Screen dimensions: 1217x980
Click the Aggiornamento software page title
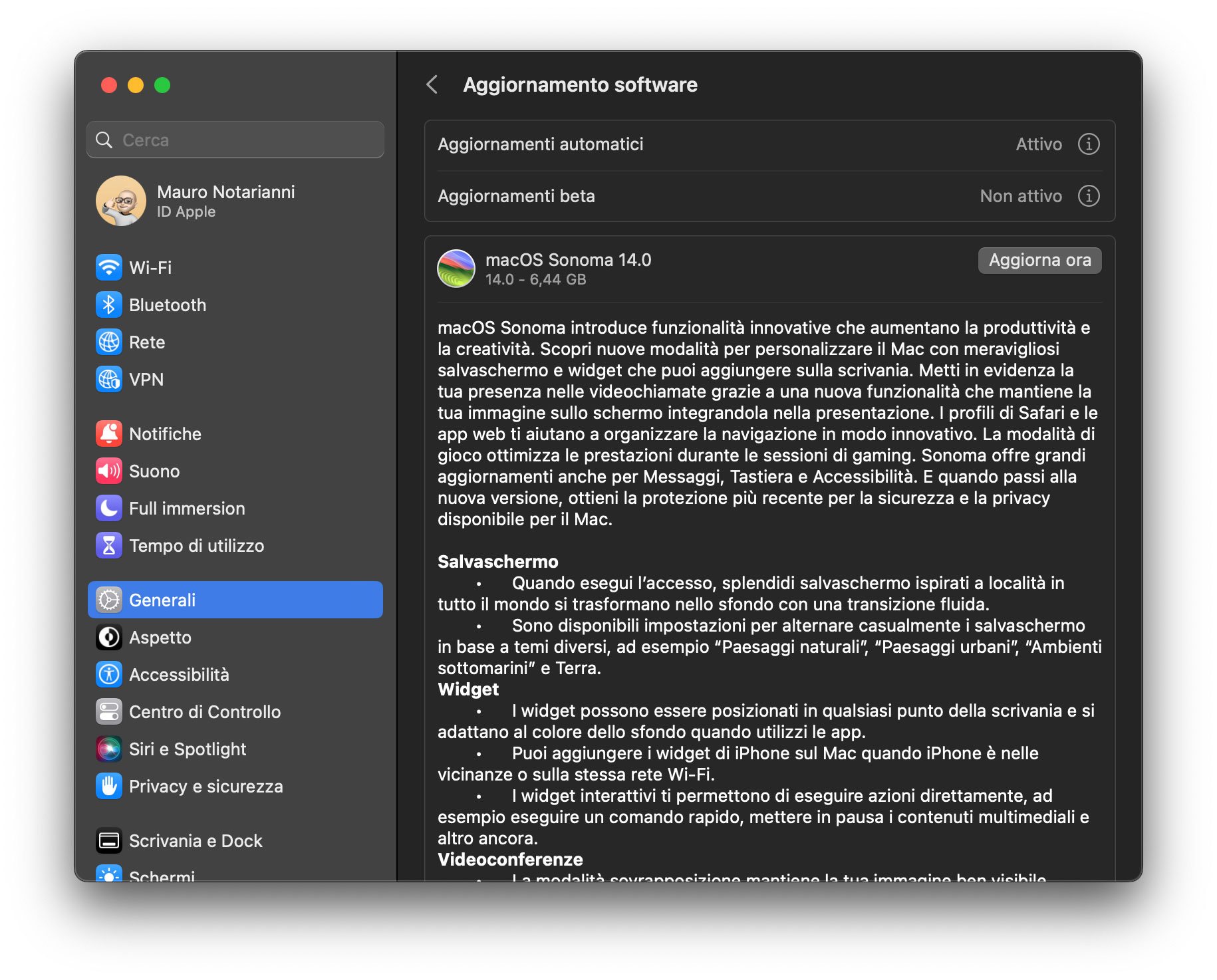tap(581, 85)
